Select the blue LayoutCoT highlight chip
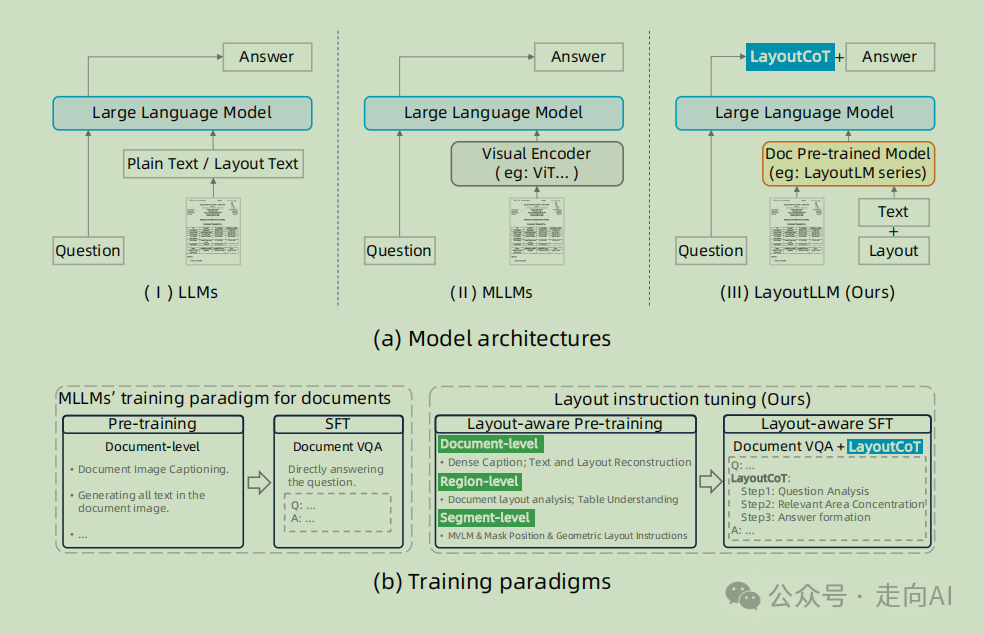 [x=790, y=57]
